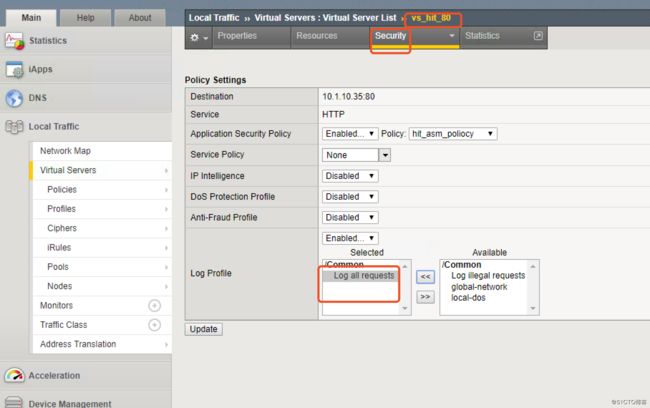Expand the Policies submenu arrow
This screenshot has height=408, width=650.
(x=166, y=190)
